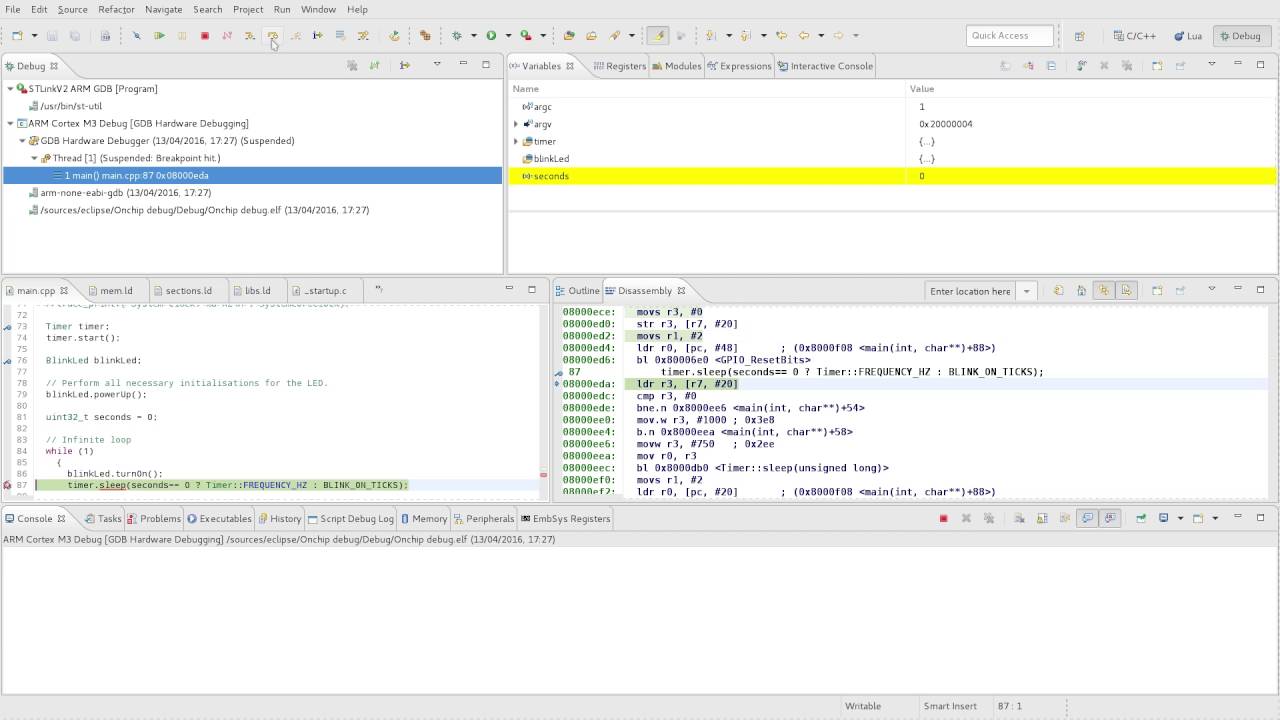Collapse the STLinkV2 ARM GDB tree node
Screen dimensions: 1280x720
pos(10,89)
